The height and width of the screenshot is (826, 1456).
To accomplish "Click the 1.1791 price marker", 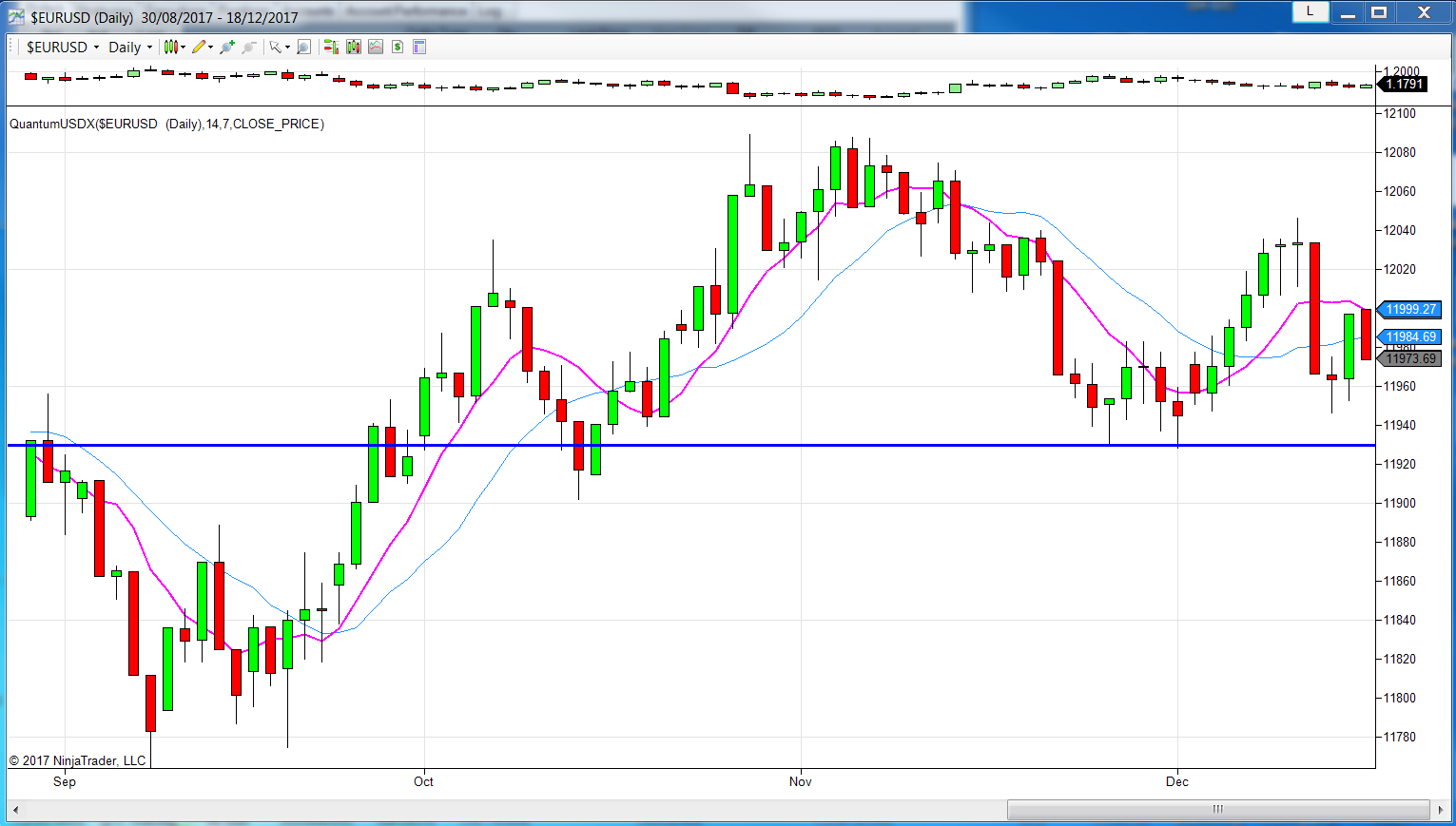I will pos(1404,84).
